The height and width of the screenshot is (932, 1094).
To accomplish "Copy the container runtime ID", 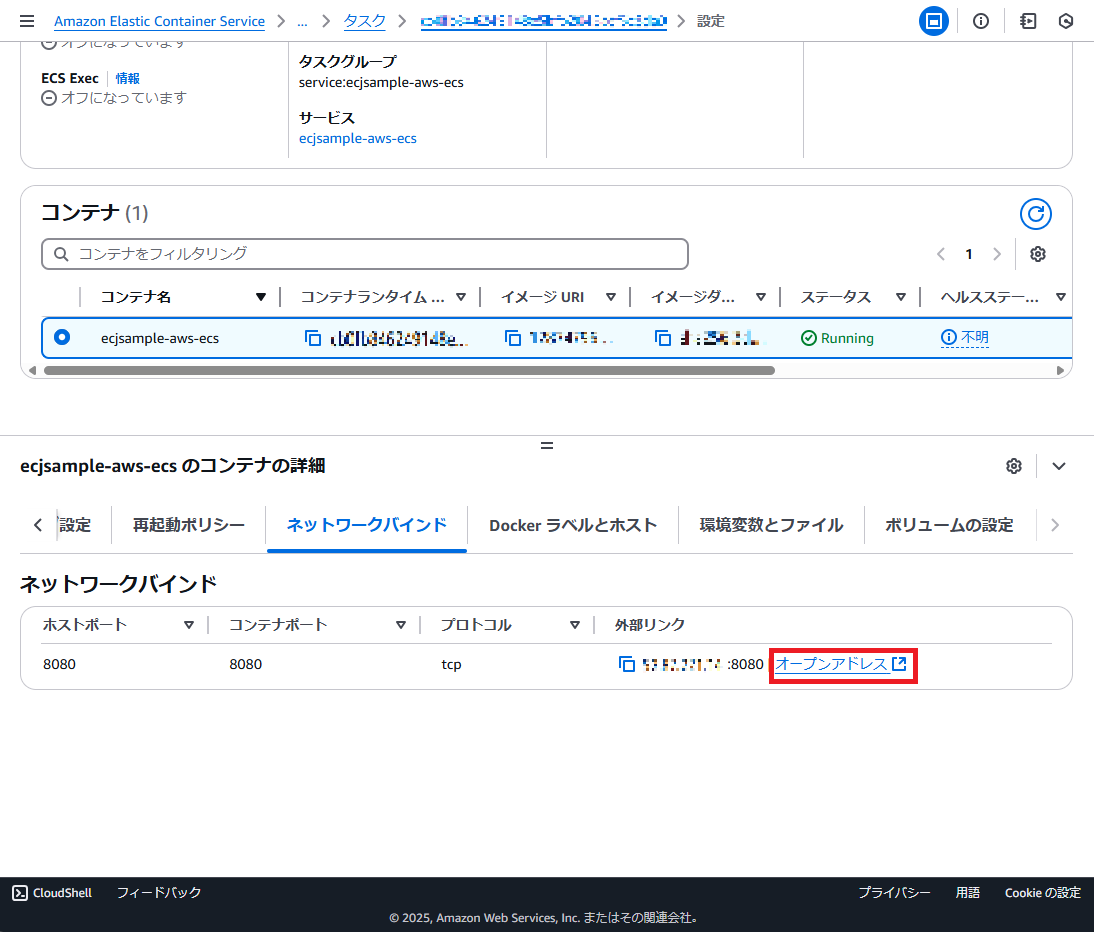I will 313,338.
